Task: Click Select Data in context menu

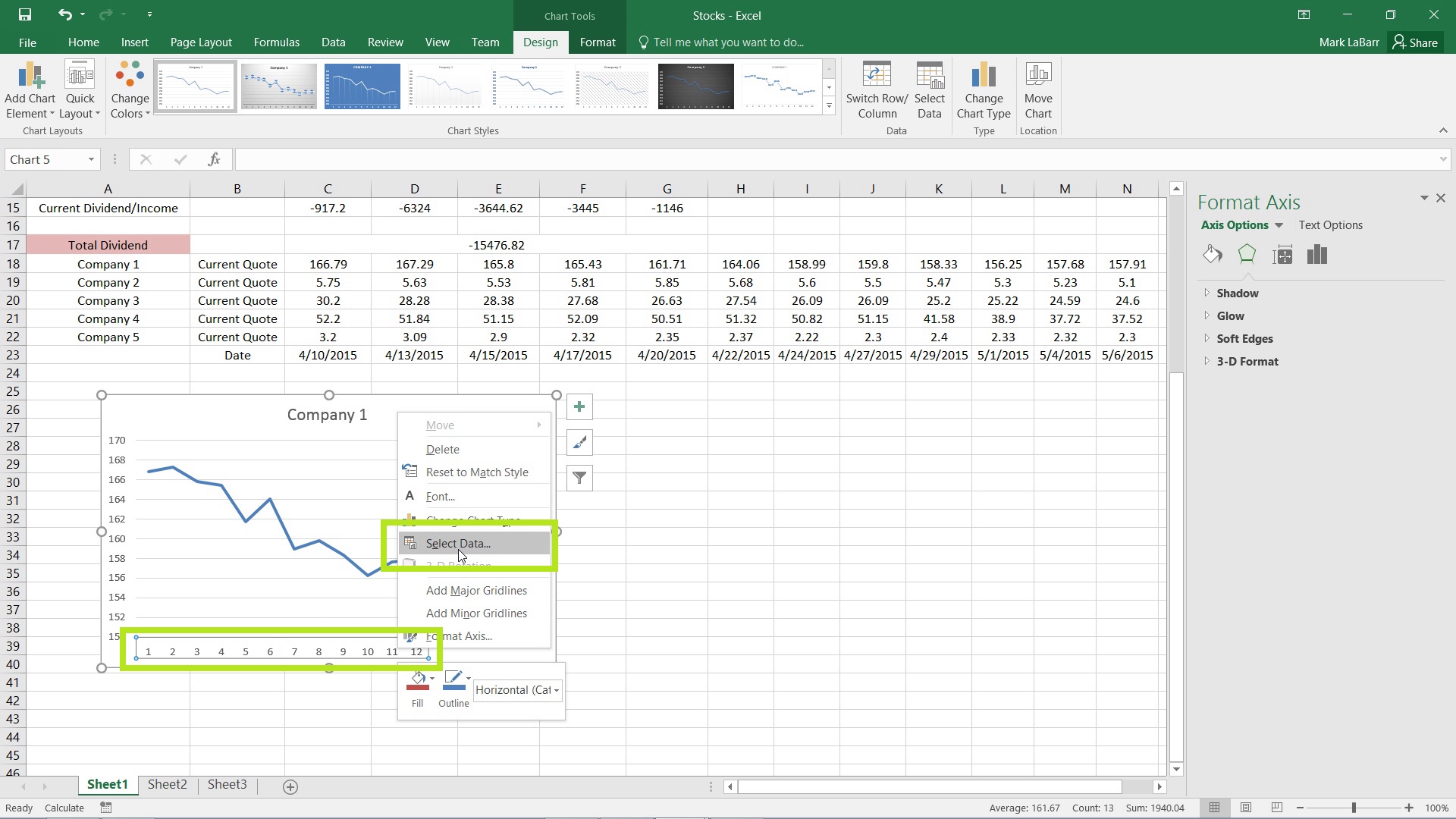Action: coord(458,543)
